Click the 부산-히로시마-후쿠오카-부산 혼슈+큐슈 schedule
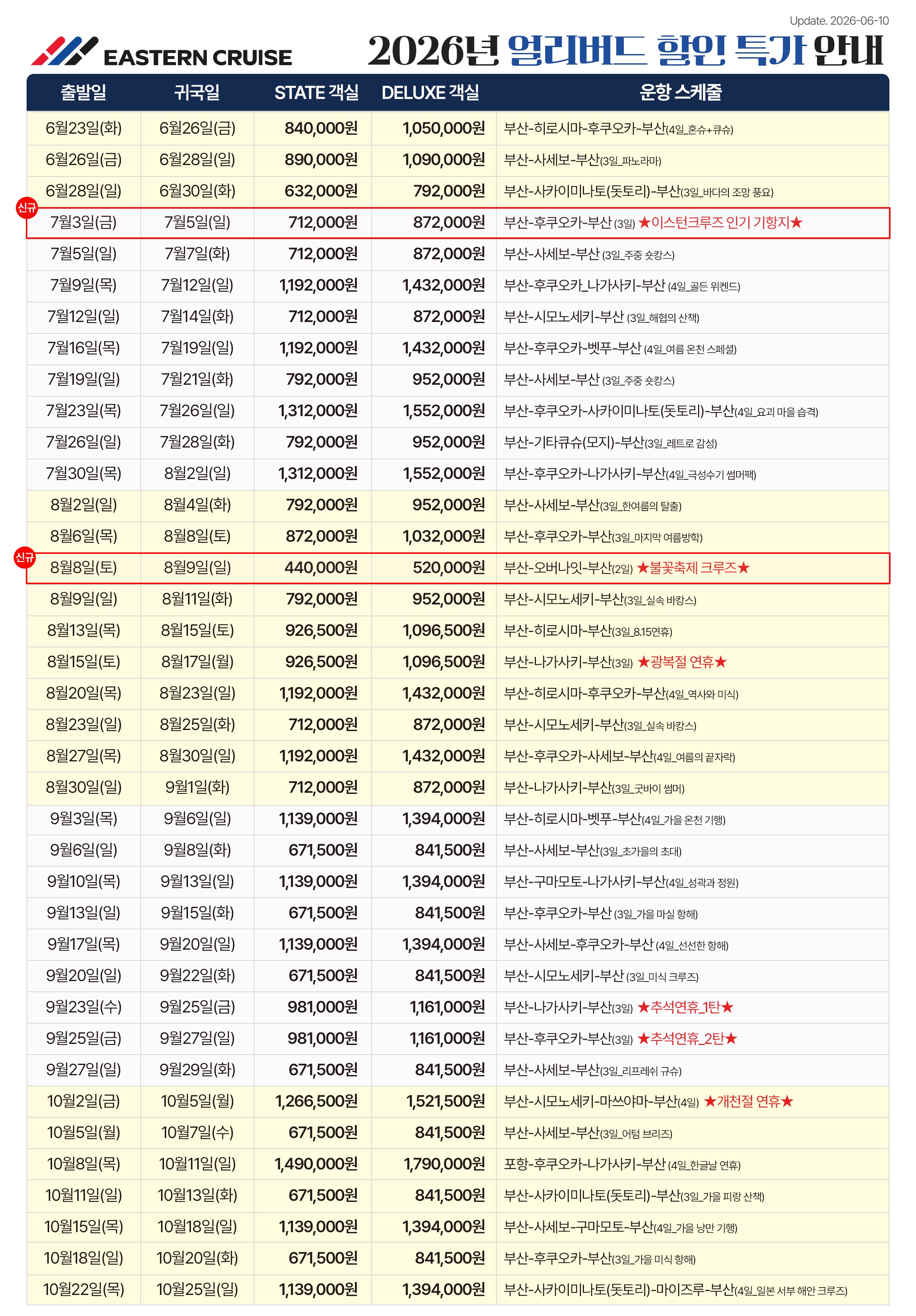Viewport: 916px width, 1316px height. (619, 129)
